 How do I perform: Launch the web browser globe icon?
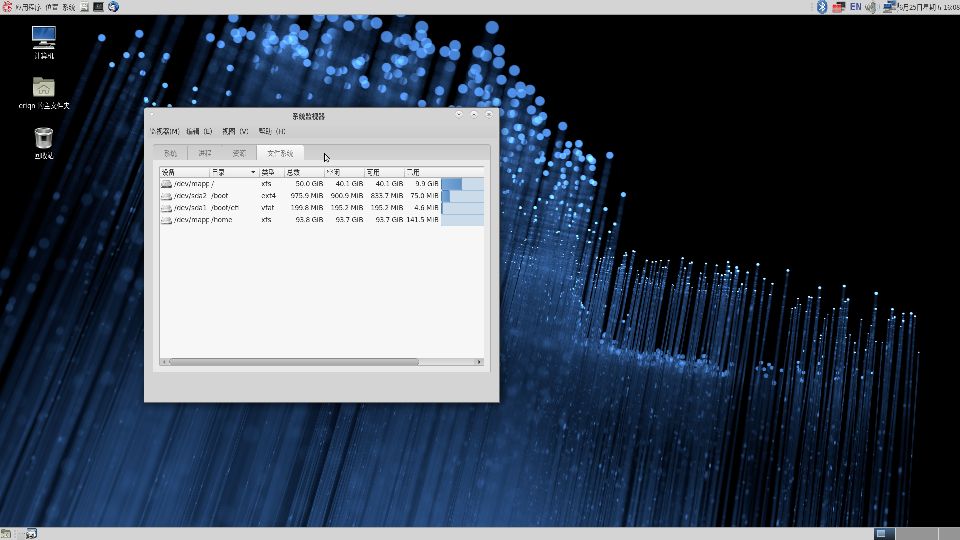coord(113,7)
